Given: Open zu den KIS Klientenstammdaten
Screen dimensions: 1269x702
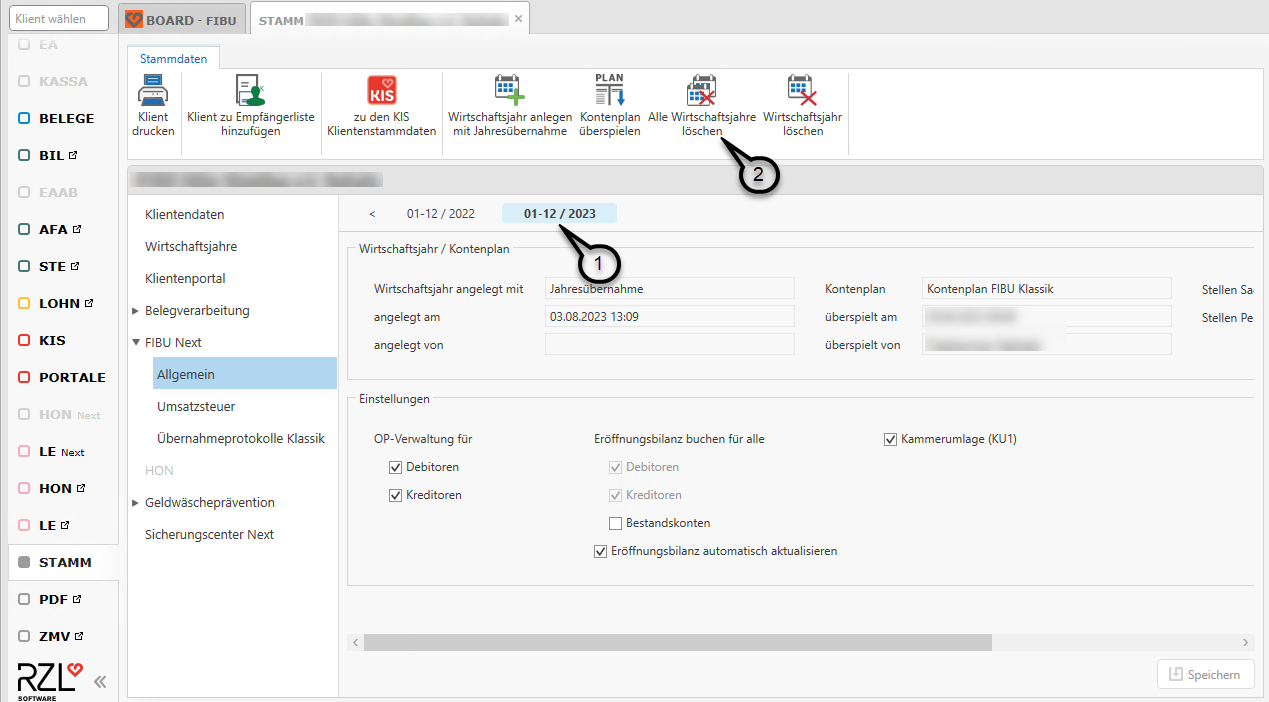Looking at the screenshot, I should (381, 92).
